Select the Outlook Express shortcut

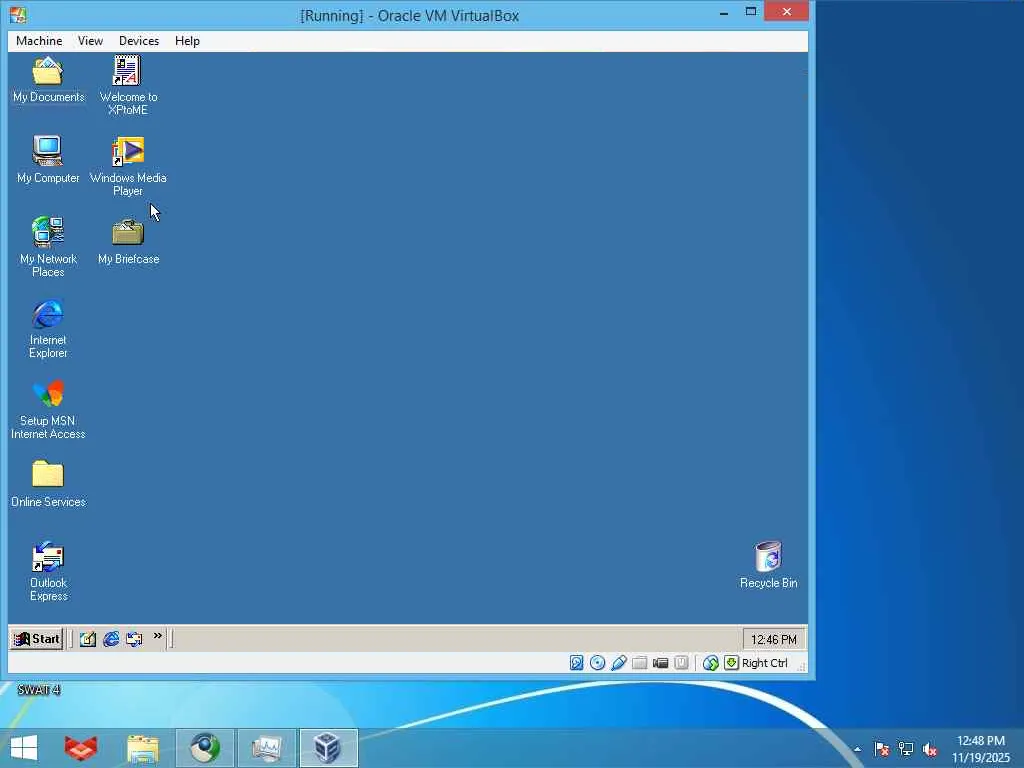pyautogui.click(x=48, y=571)
